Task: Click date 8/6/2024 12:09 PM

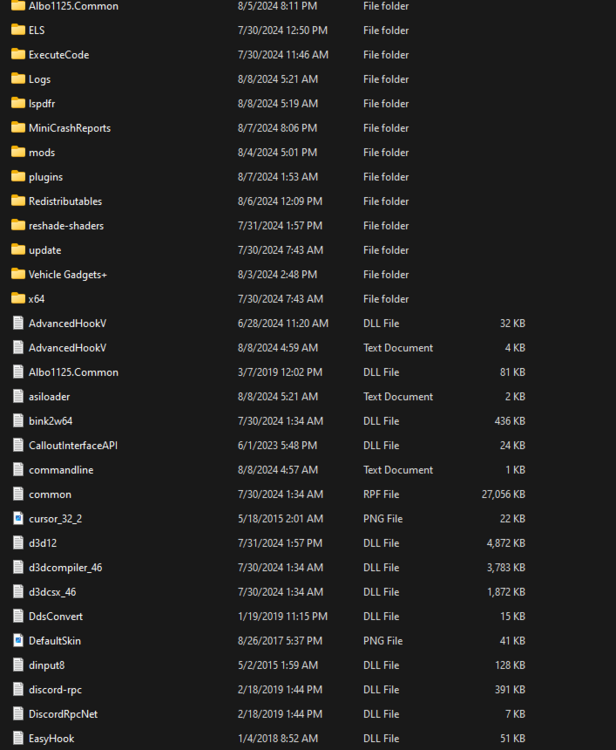Action: point(280,201)
